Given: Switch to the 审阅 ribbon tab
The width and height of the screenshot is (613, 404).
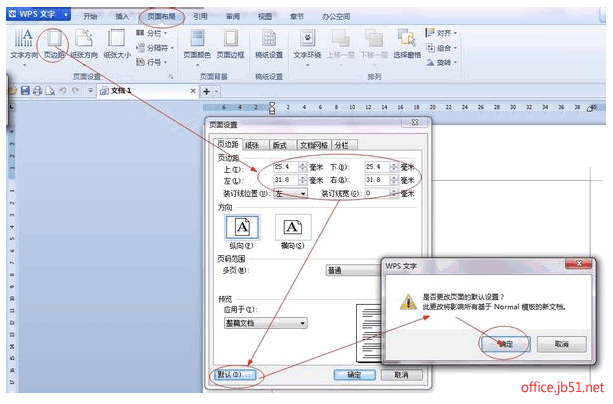Looking at the screenshot, I should tap(233, 16).
